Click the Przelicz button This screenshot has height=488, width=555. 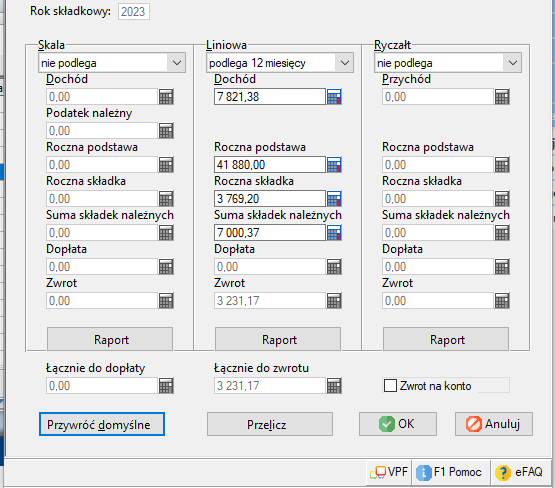pyautogui.click(x=270, y=424)
